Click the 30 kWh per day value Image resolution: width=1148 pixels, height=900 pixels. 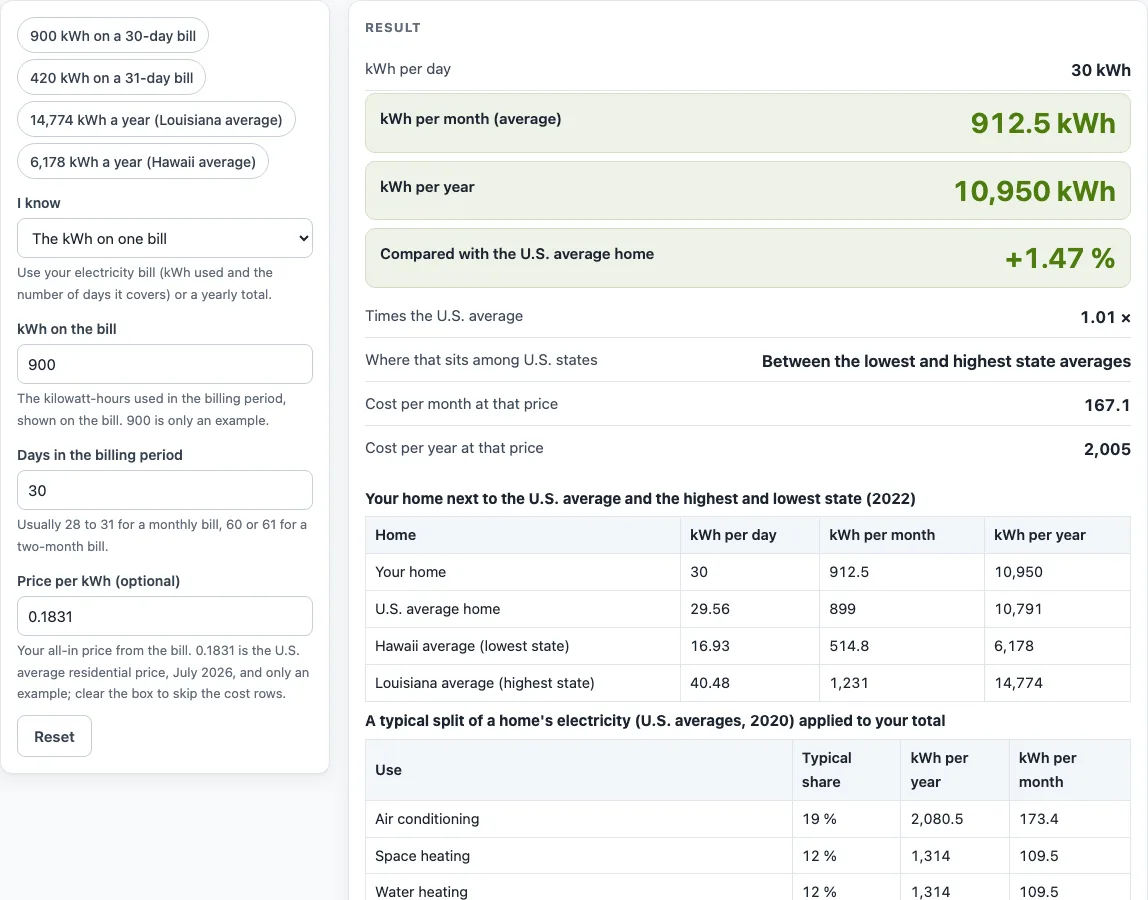pyautogui.click(x=1100, y=70)
